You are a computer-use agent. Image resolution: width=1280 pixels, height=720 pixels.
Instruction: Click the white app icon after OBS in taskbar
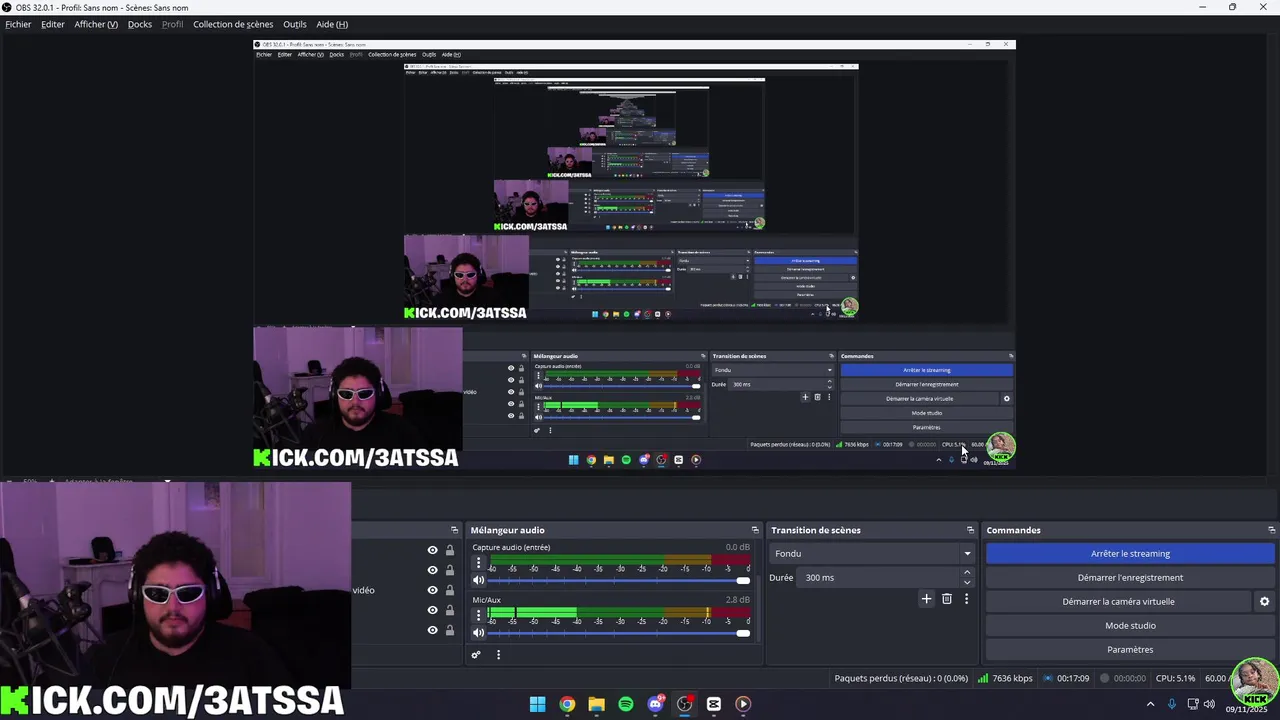[x=714, y=704]
